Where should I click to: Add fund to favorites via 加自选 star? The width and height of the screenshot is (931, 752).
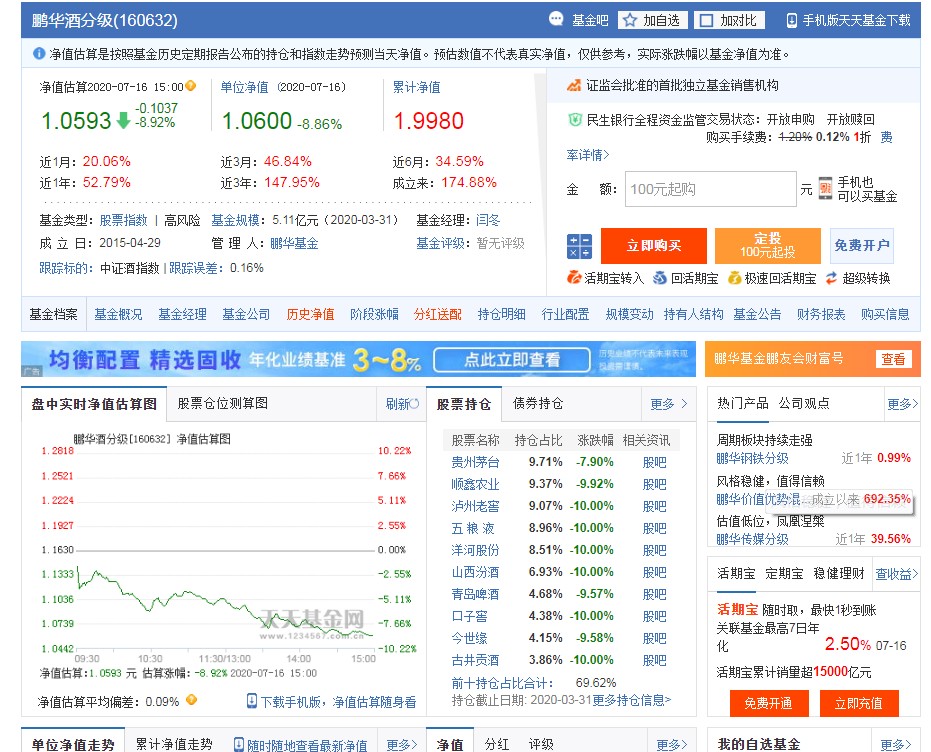tap(630, 18)
